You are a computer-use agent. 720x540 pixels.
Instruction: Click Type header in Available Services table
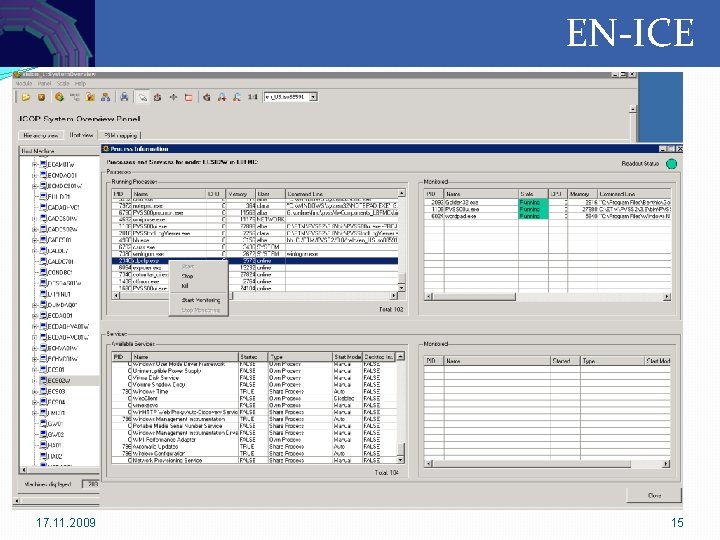coord(300,357)
